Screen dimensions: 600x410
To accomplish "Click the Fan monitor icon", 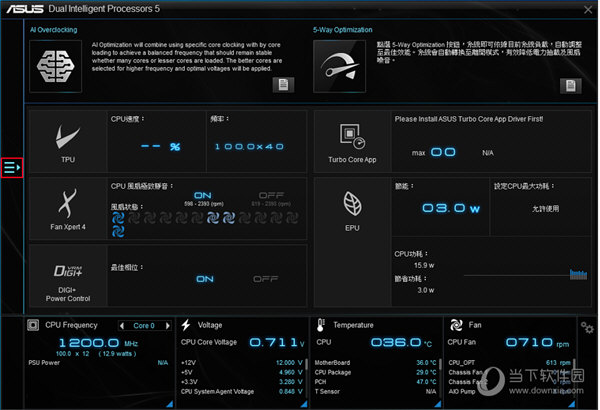I will 456,325.
